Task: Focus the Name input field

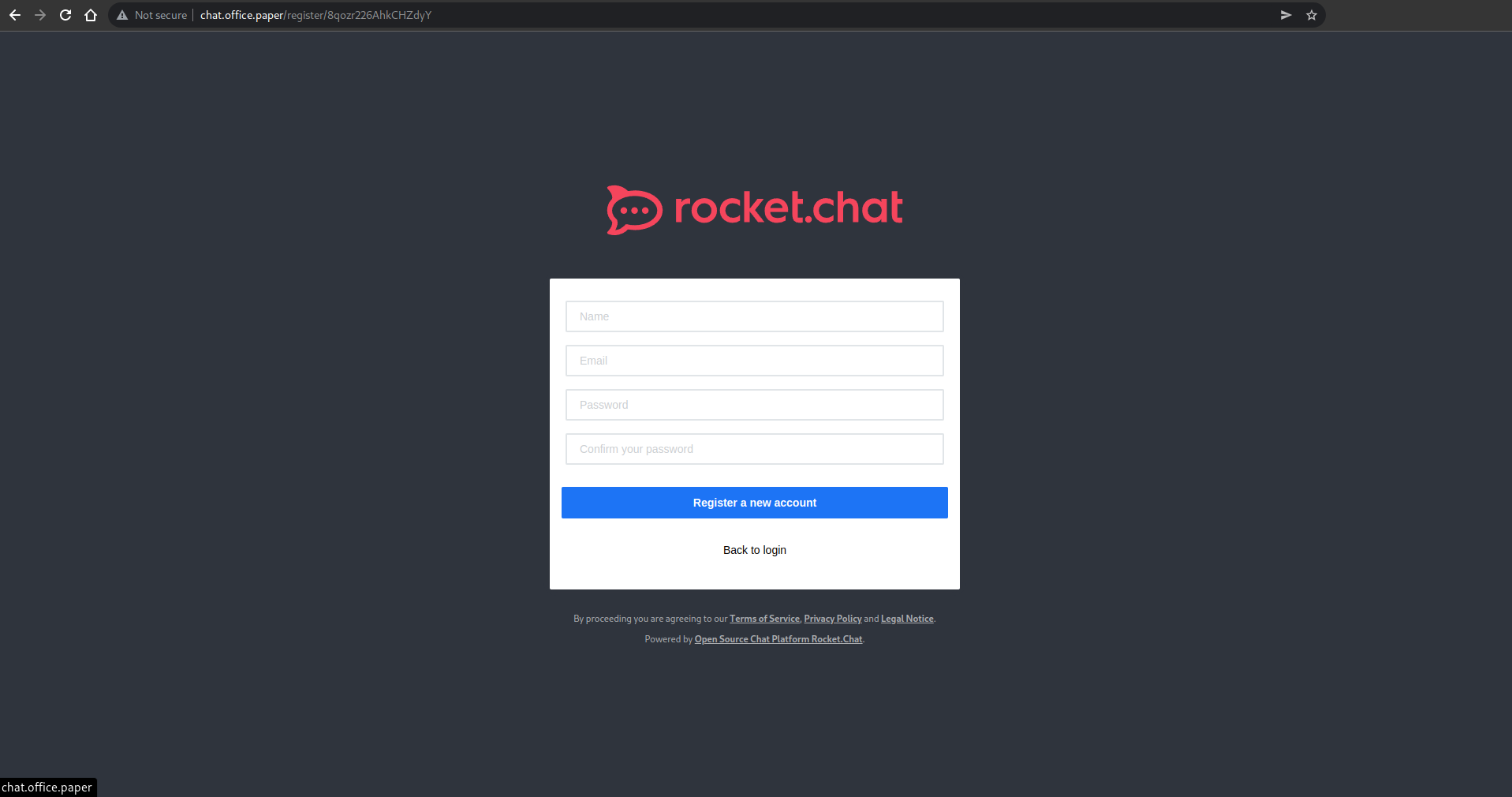Action: [x=754, y=316]
